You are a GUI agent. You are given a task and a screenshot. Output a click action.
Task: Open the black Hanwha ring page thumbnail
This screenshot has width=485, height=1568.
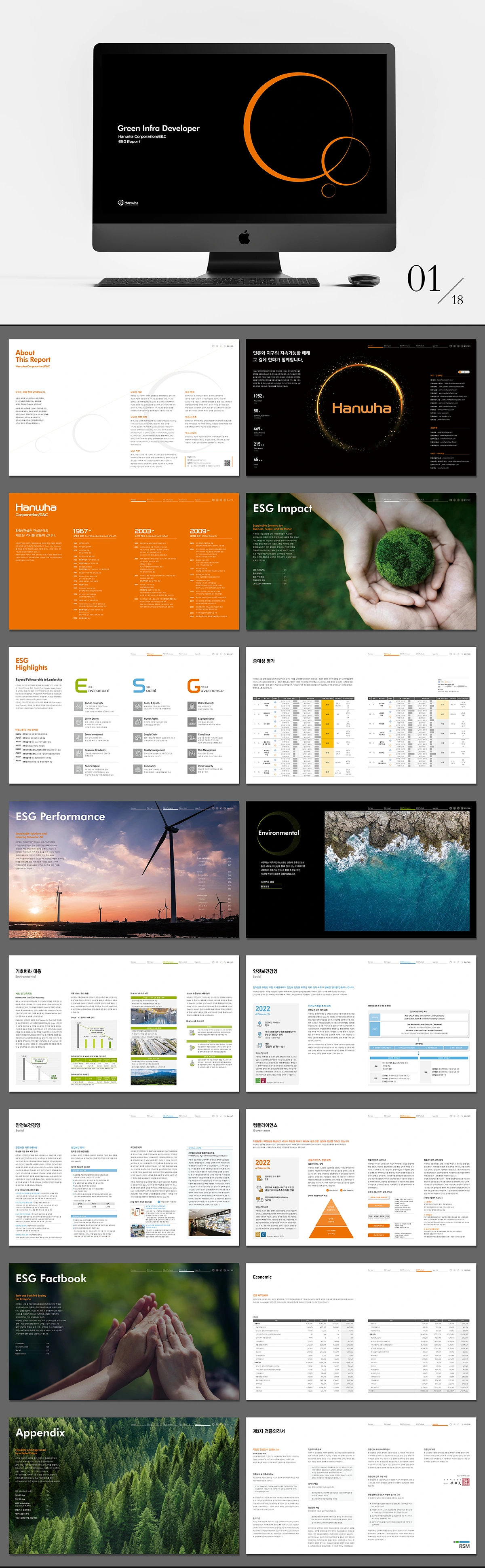(361, 407)
